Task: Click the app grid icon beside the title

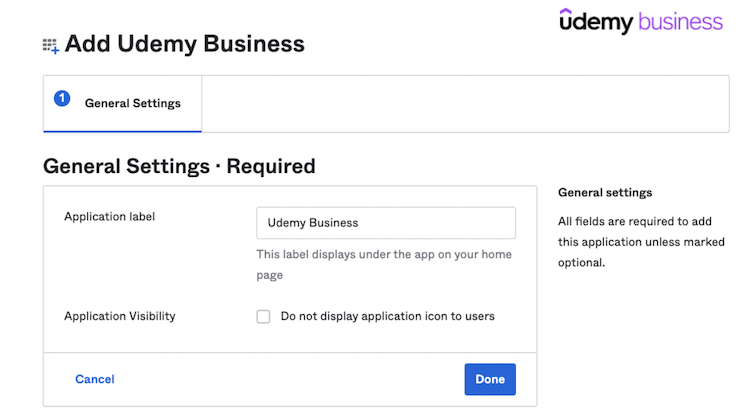Action: click(50, 45)
